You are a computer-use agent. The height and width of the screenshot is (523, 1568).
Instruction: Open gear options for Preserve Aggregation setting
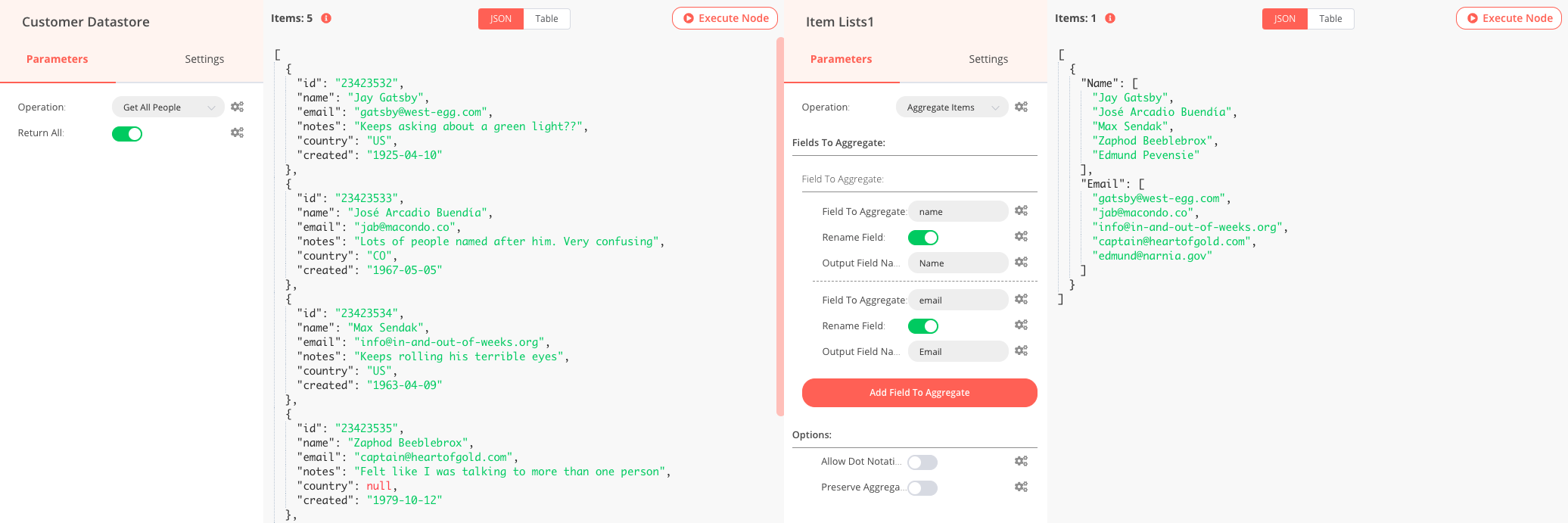pos(1021,487)
